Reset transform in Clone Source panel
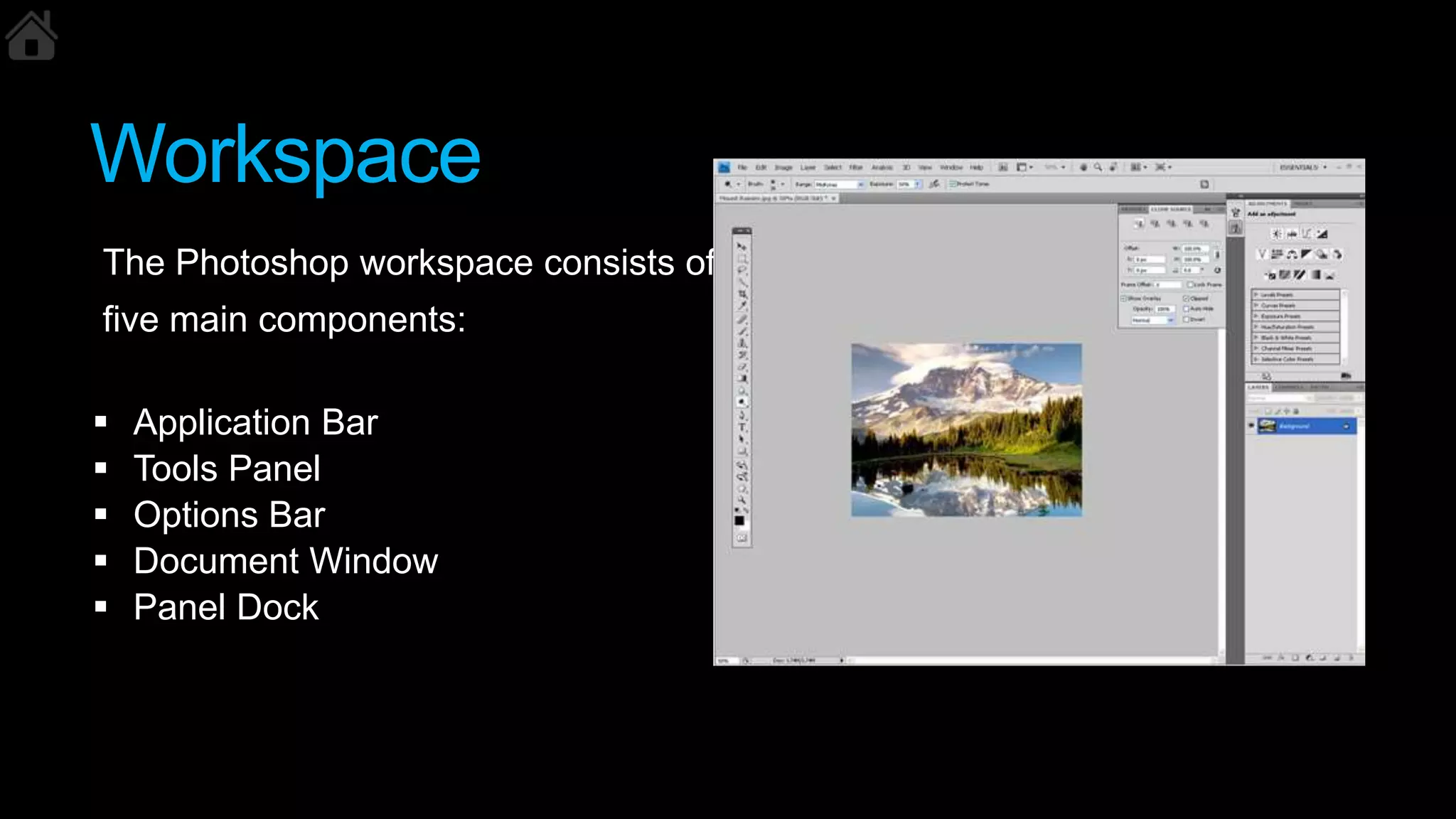 [x=1217, y=270]
